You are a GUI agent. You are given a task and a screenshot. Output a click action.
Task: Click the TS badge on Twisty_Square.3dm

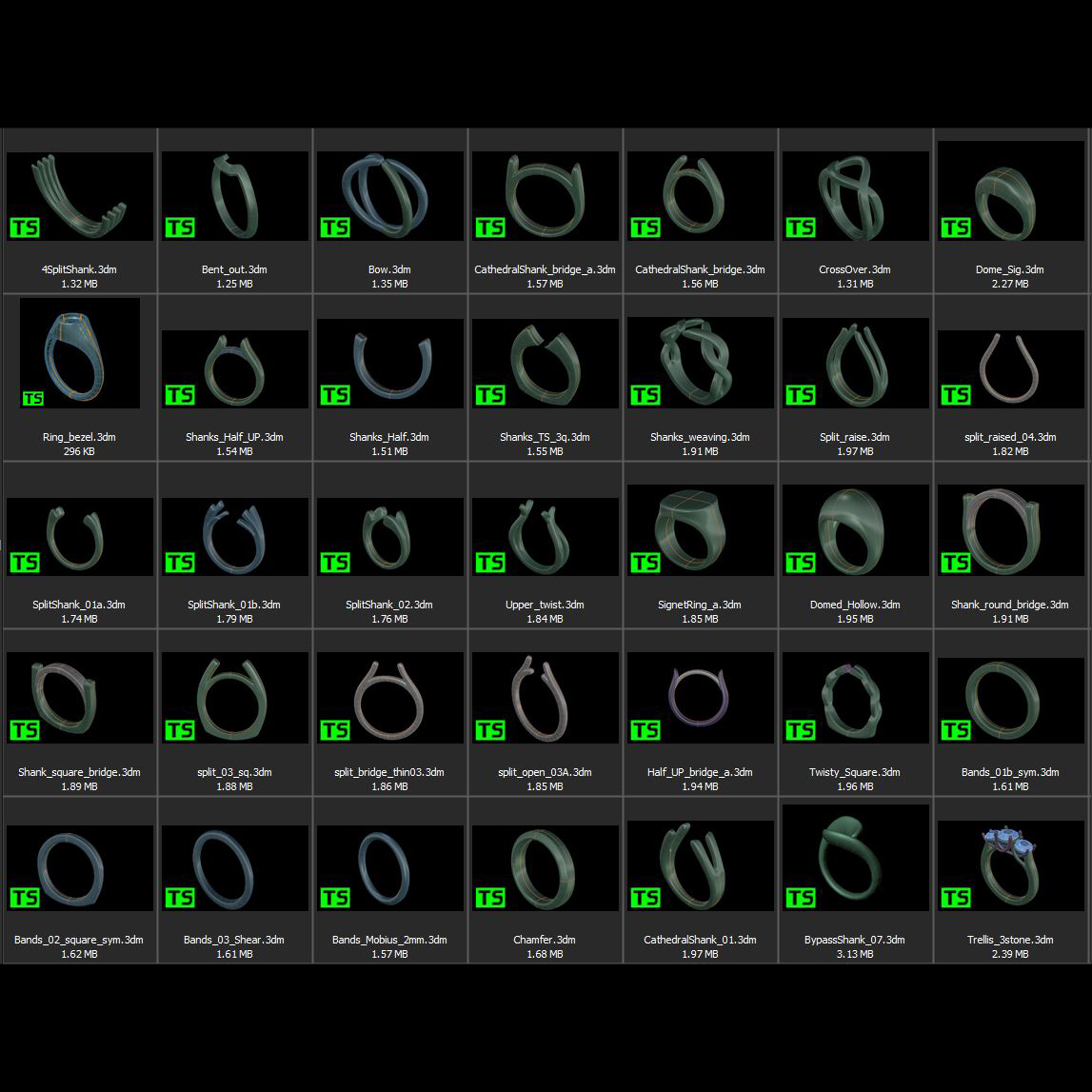[x=800, y=730]
